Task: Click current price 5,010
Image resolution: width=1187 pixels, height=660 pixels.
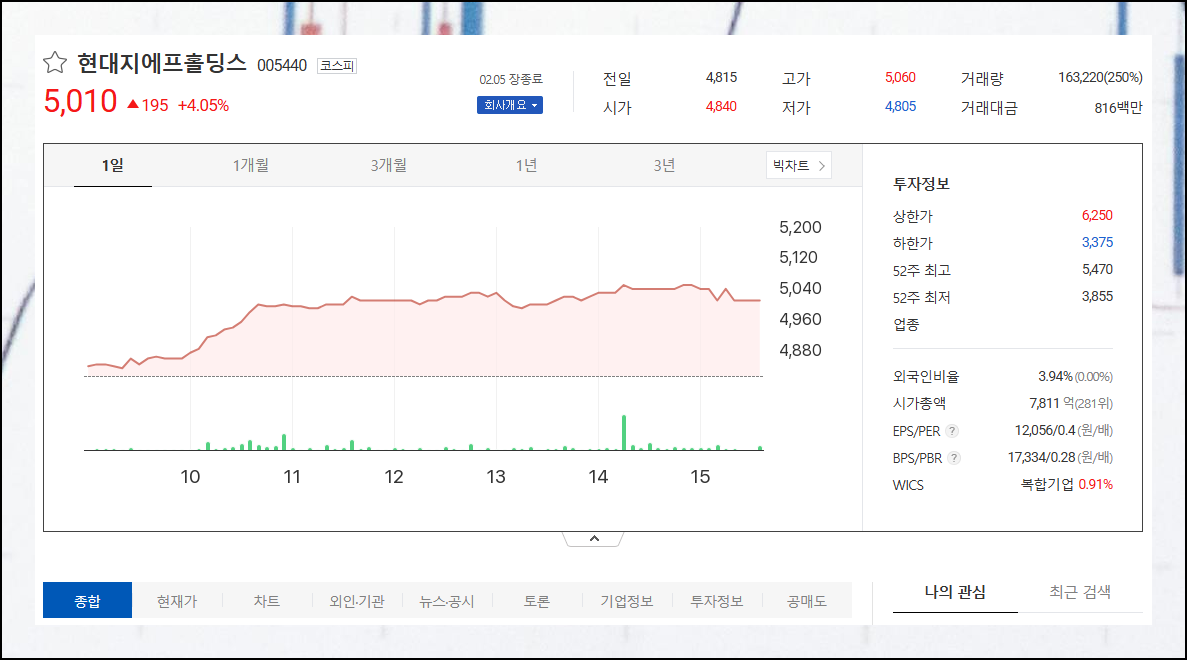Action: point(80,101)
